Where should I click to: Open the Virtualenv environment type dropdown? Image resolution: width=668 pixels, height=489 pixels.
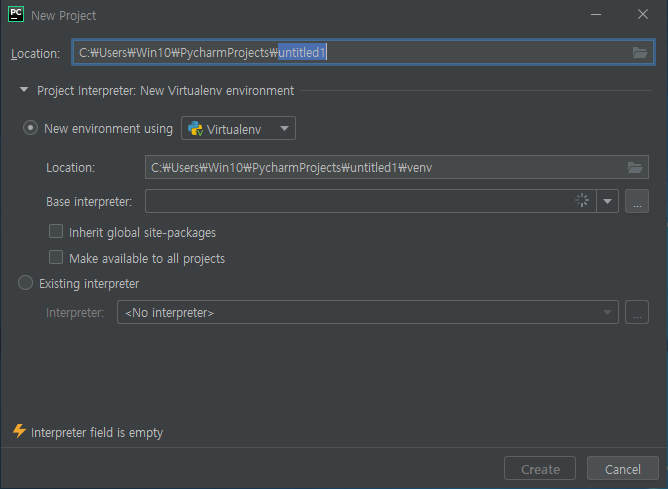point(238,128)
